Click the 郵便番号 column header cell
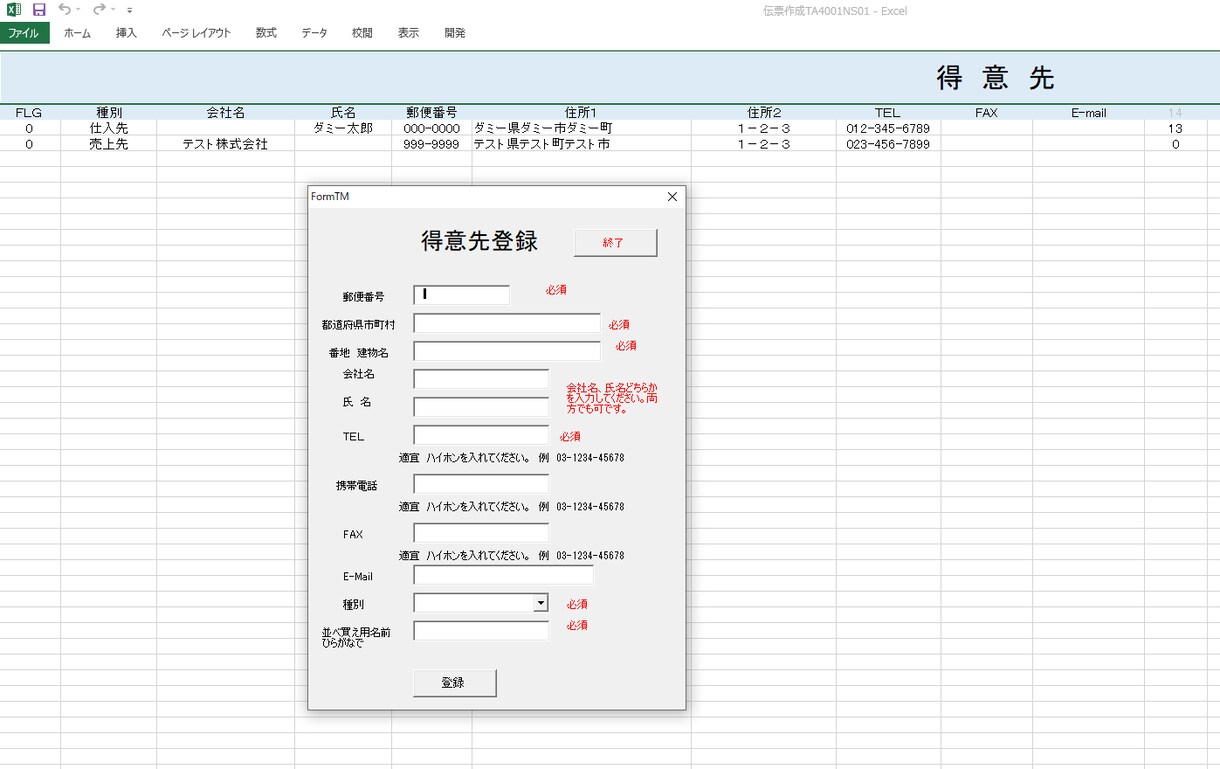This screenshot has width=1220, height=769. (x=432, y=113)
